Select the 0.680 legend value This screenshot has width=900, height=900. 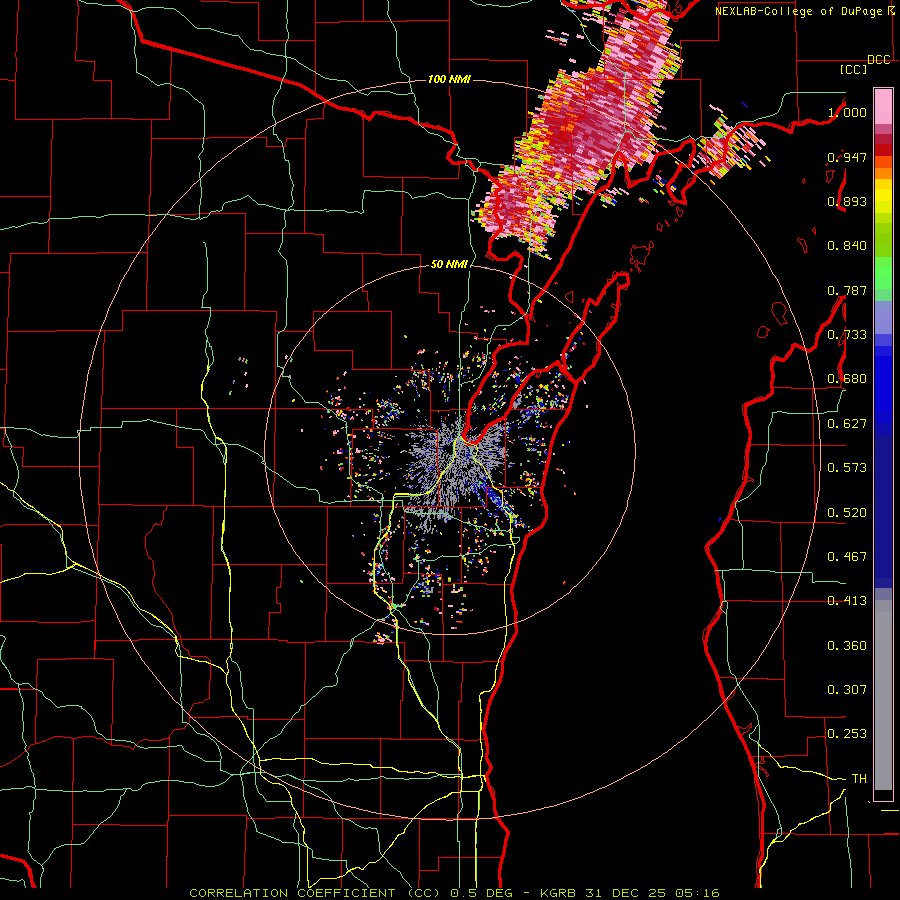[847, 379]
